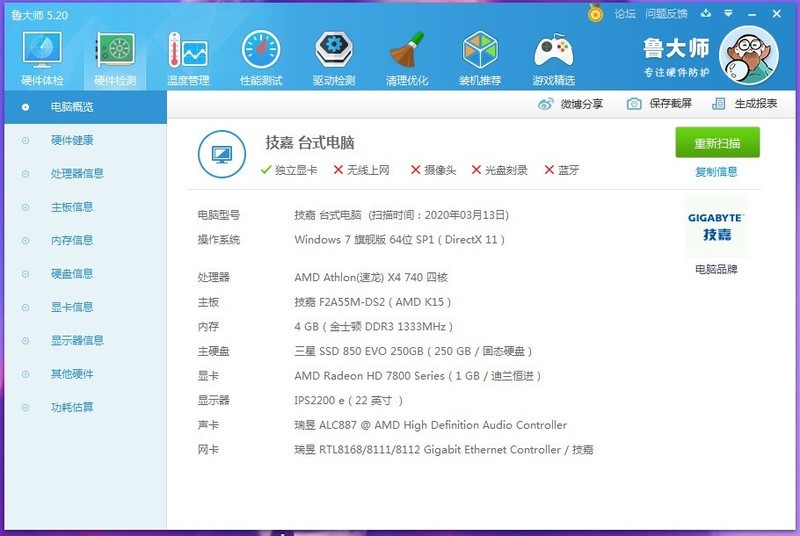Open the 论坛 forum link

tap(625, 14)
